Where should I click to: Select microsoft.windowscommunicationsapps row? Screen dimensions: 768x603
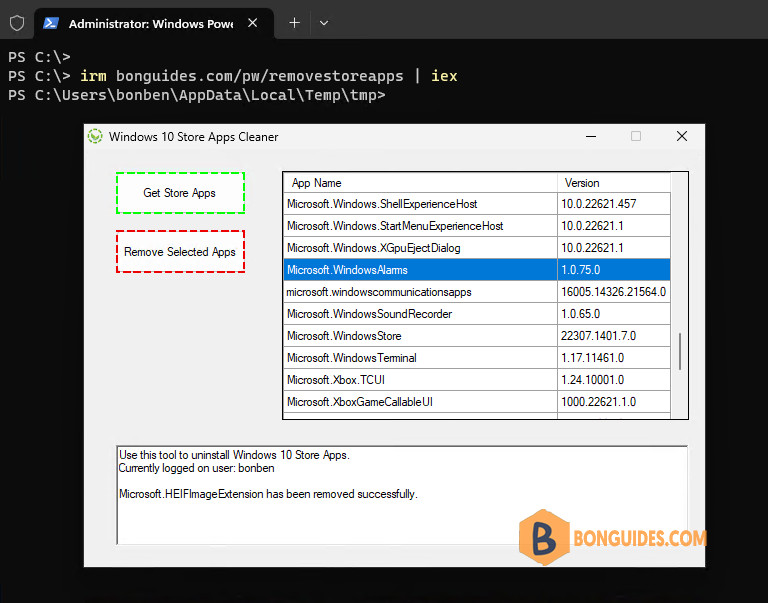(x=477, y=292)
